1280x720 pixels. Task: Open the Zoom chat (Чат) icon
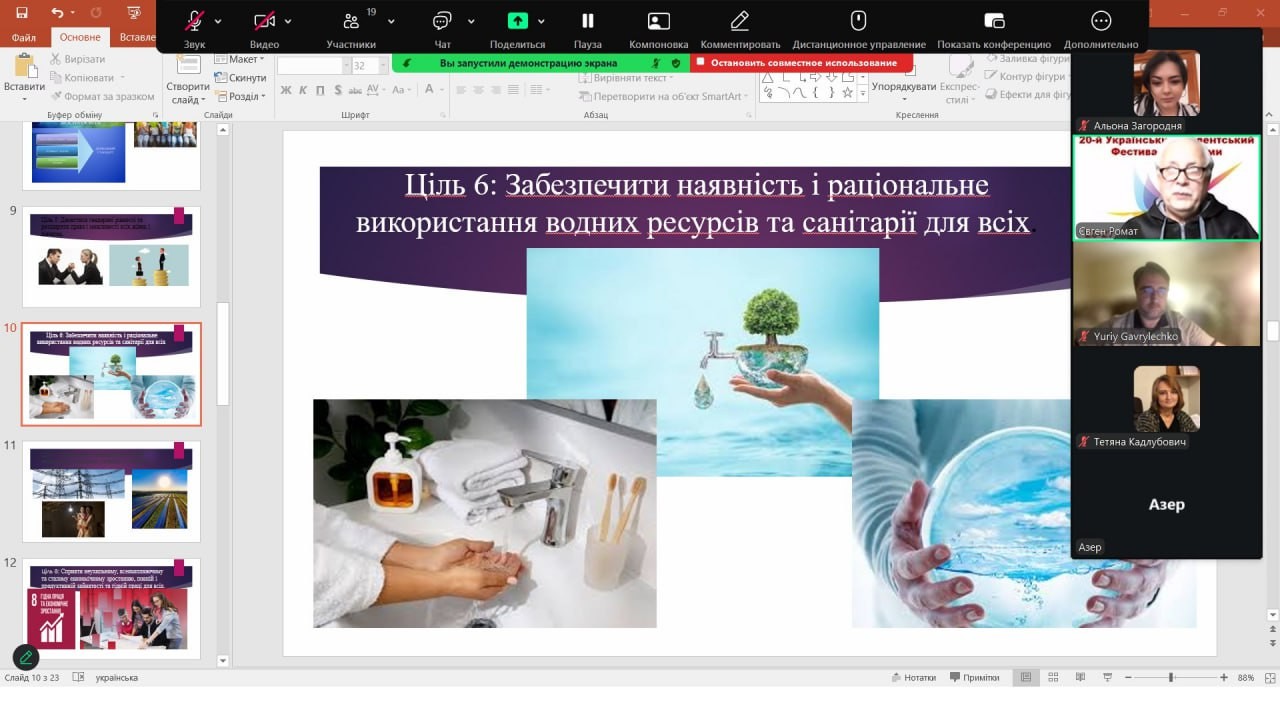click(x=442, y=20)
